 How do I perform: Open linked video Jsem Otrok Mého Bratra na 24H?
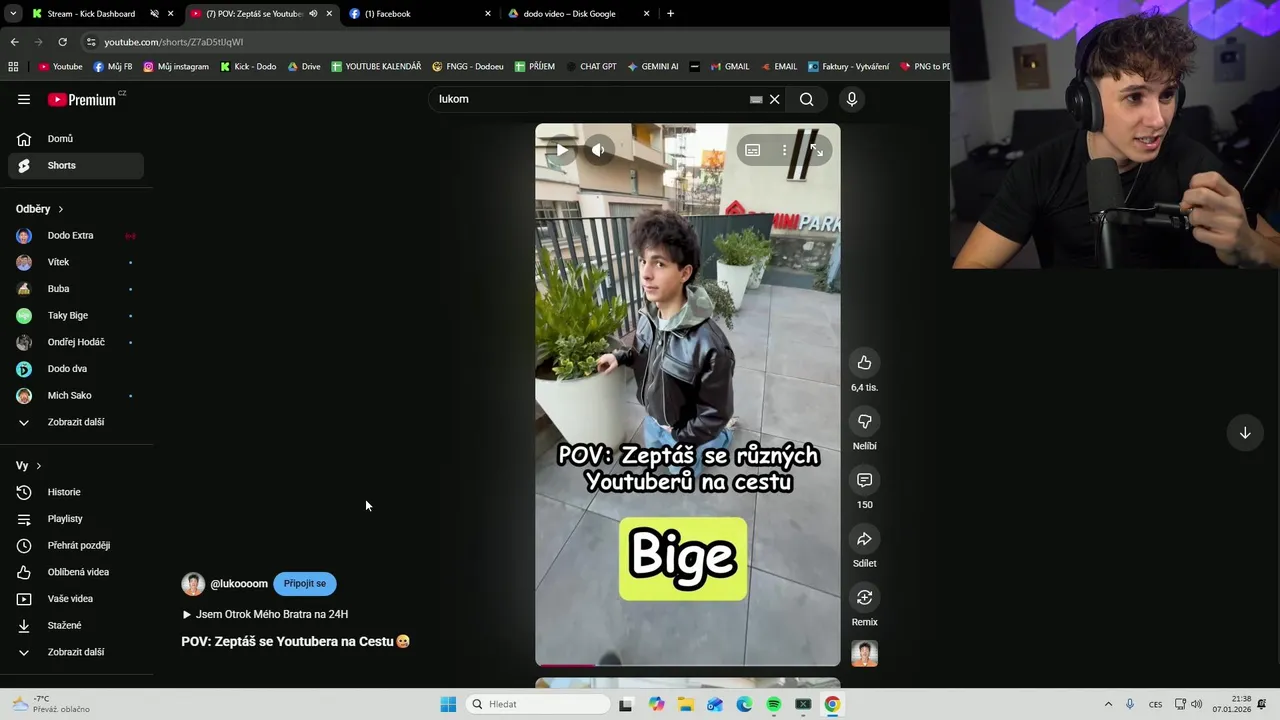[x=265, y=614]
